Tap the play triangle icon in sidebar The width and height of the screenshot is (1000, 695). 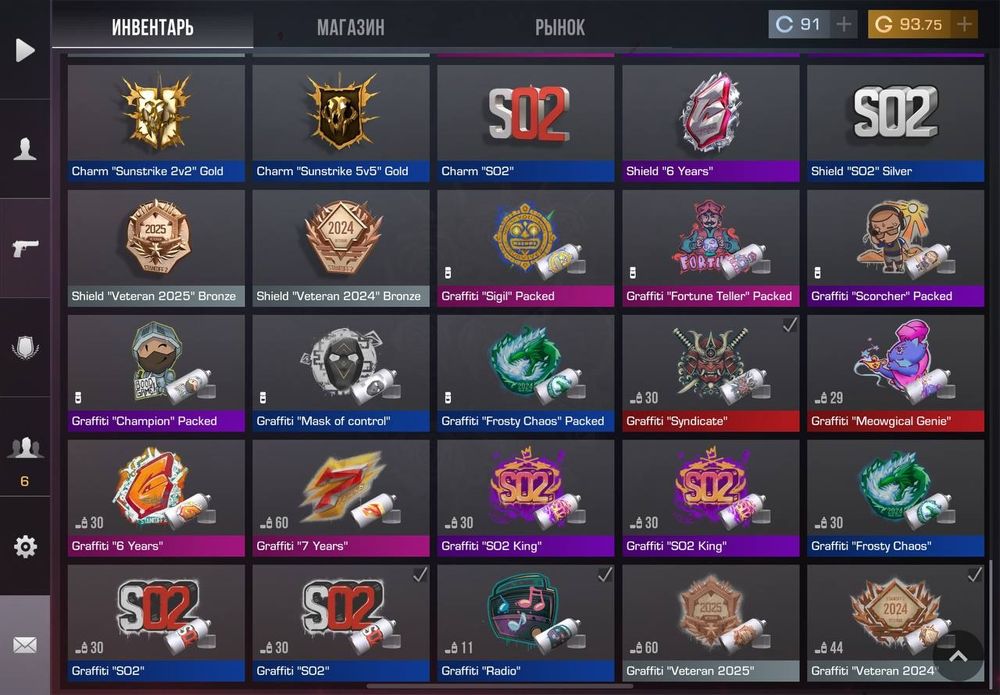click(x=25, y=50)
